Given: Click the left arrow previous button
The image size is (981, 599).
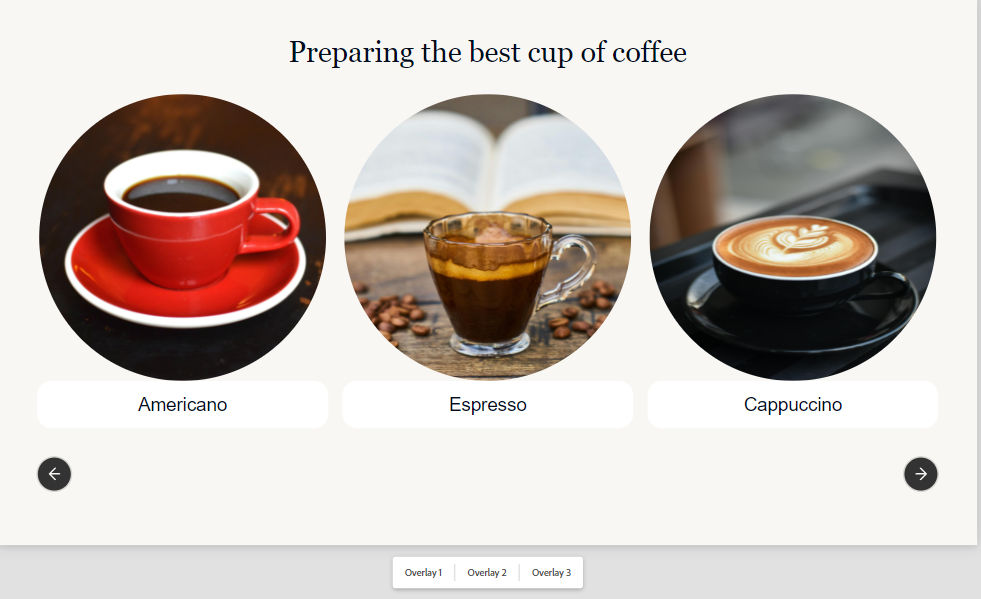Looking at the screenshot, I should click(x=54, y=474).
